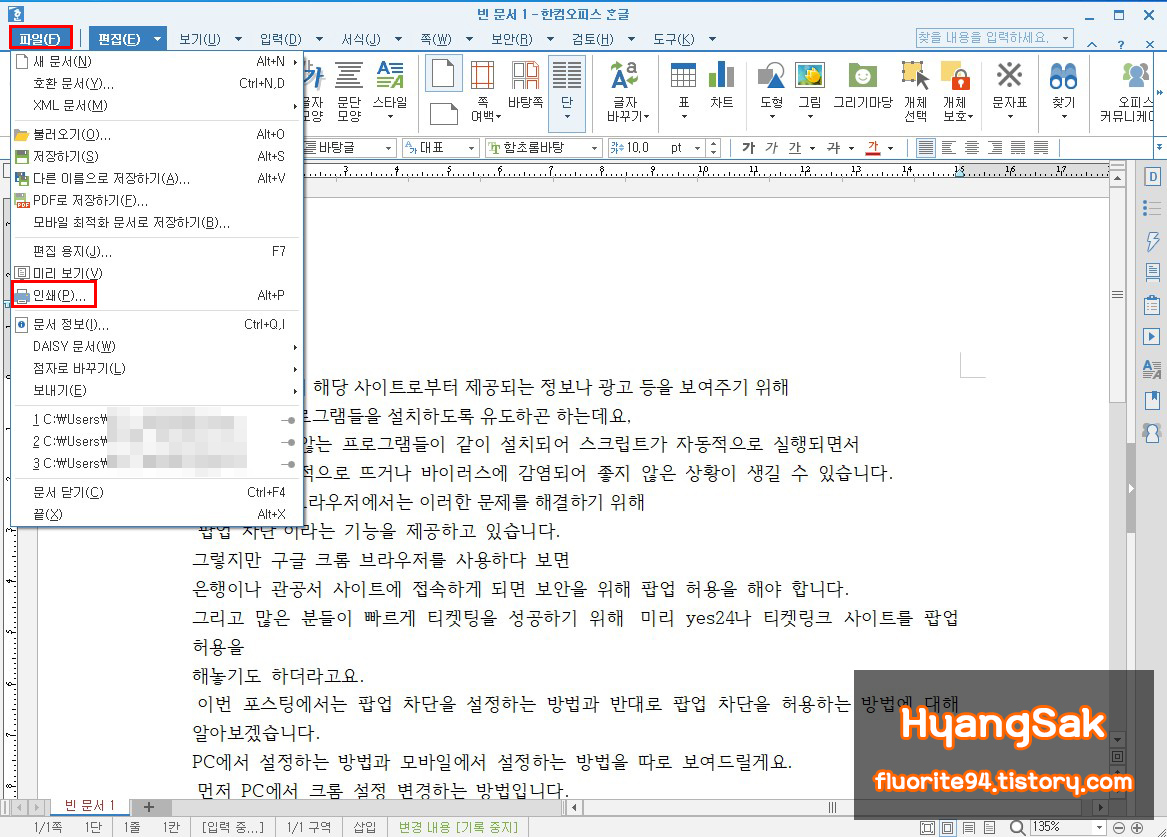
Task: Choose 다른 이름으로 저장하기(A)... entry
Action: [x=157, y=178]
